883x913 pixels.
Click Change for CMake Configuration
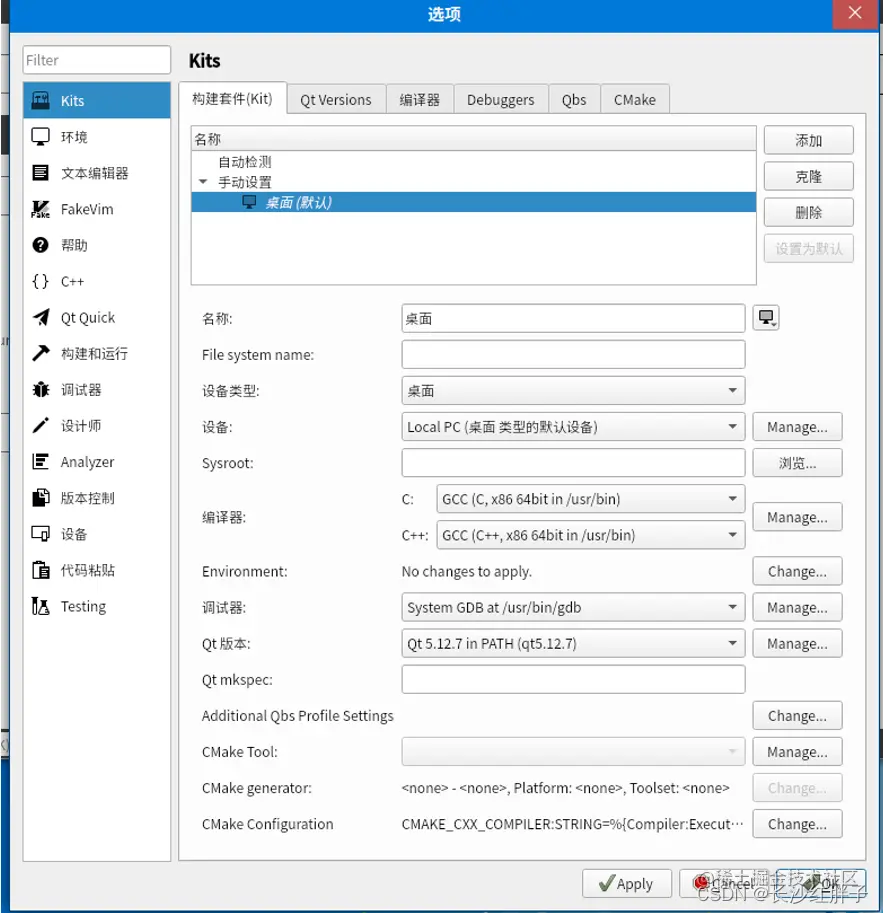(797, 824)
